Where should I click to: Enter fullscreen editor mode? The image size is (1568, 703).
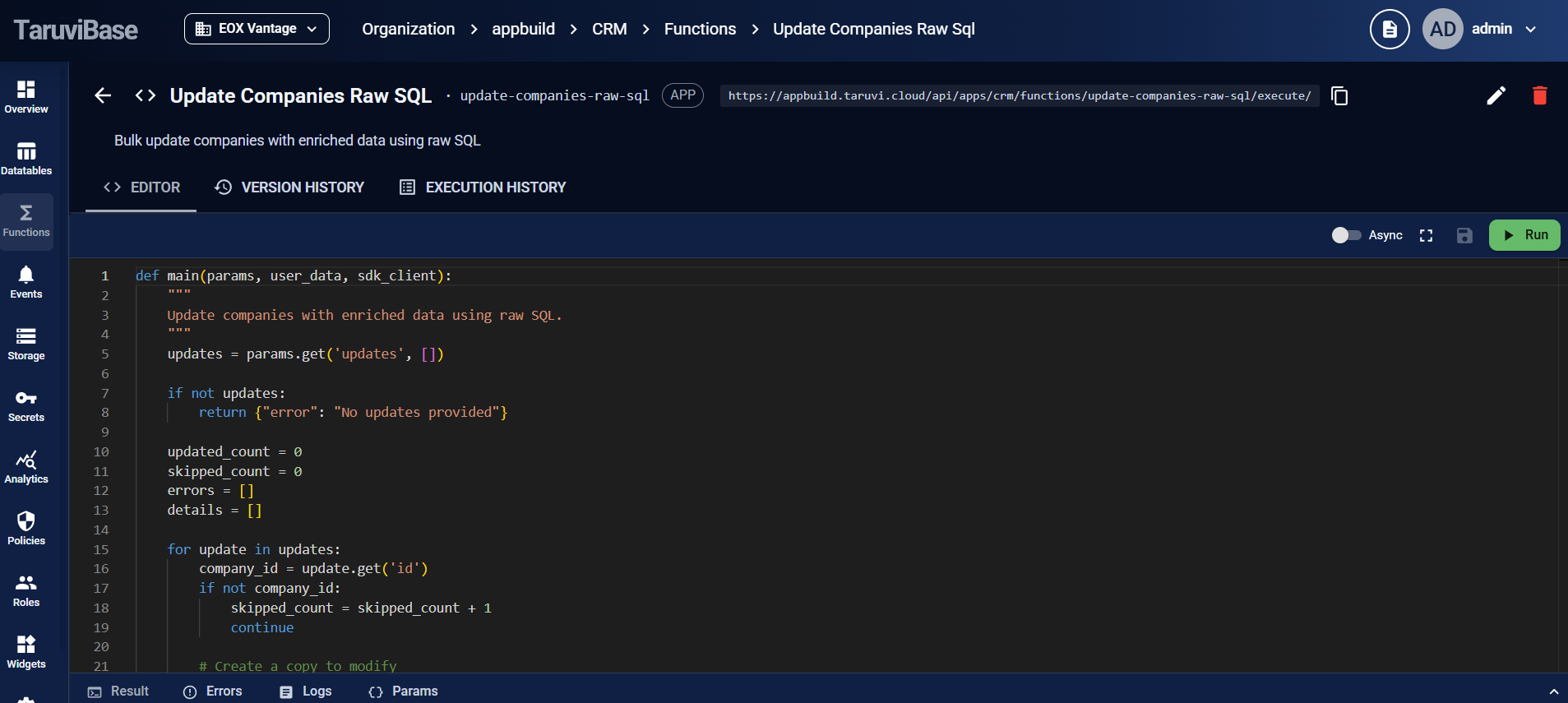point(1427,235)
